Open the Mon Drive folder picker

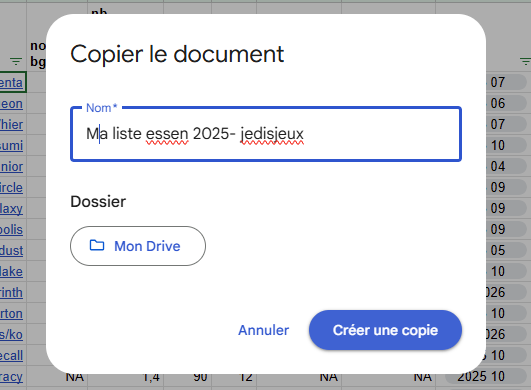click(x=138, y=246)
